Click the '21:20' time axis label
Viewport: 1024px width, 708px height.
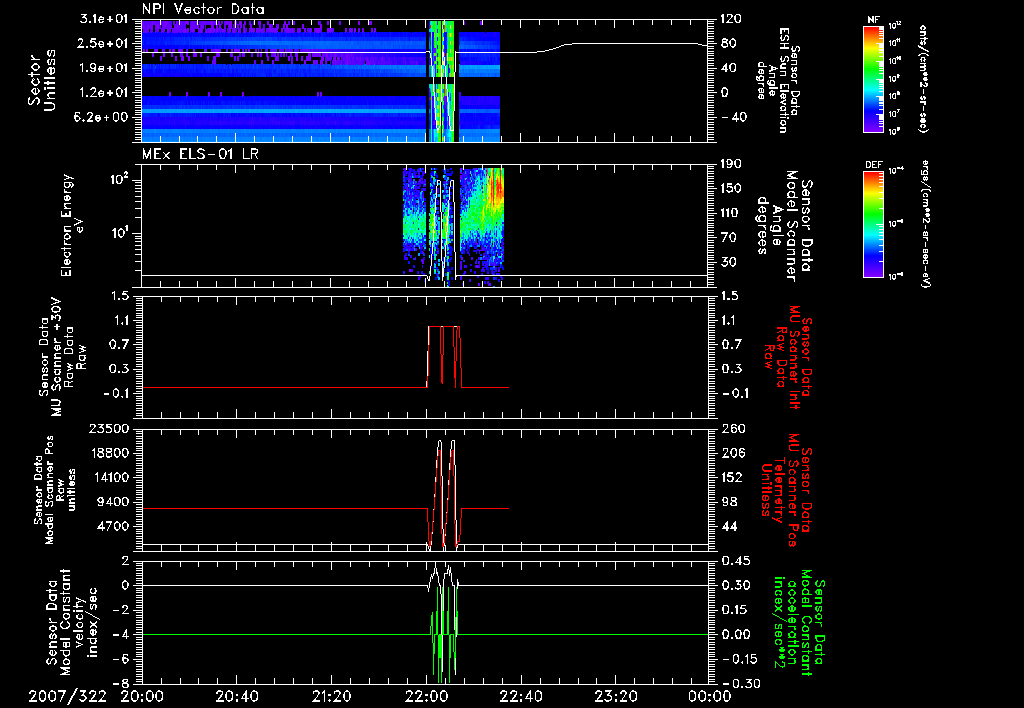pyautogui.click(x=331, y=696)
